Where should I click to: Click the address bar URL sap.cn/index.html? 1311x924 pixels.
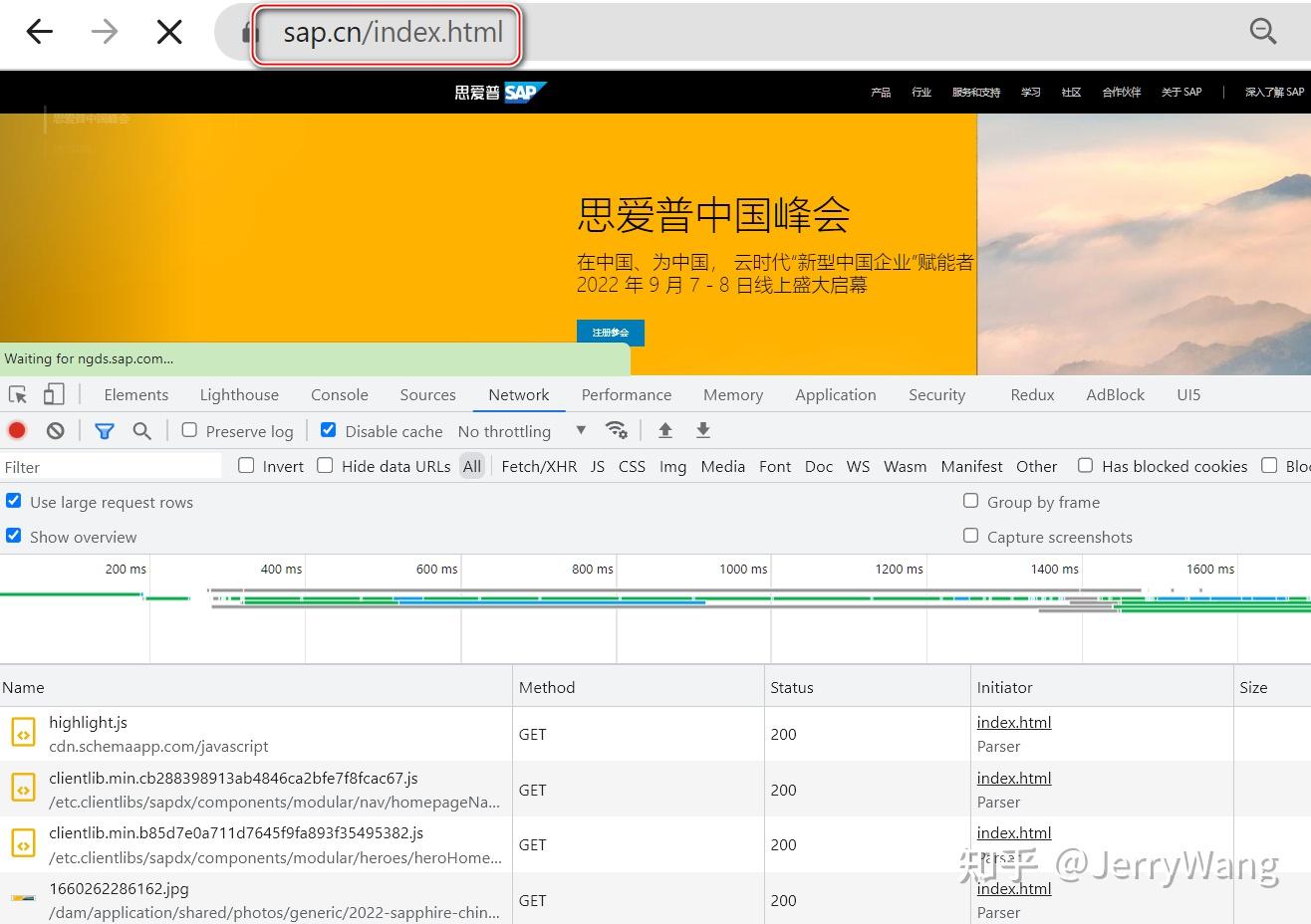click(x=393, y=33)
